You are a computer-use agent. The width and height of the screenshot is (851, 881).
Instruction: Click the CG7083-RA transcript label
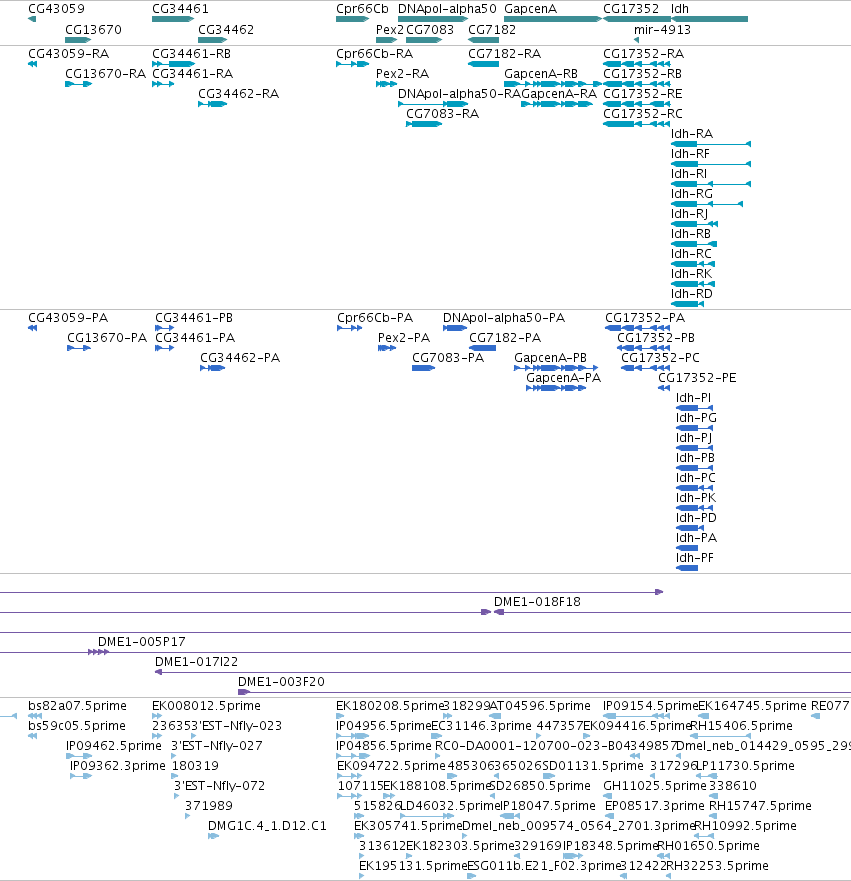click(x=443, y=114)
